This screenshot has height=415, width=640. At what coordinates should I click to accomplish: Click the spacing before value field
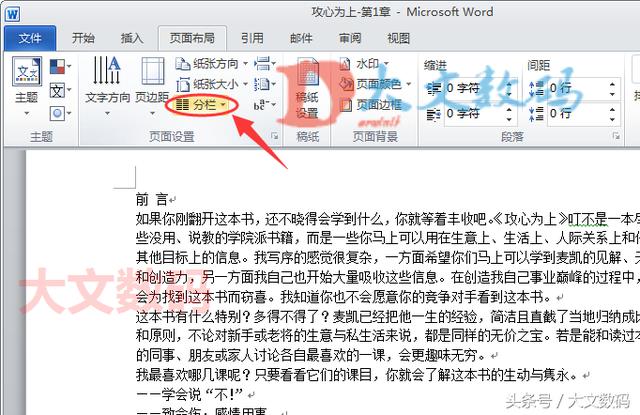[576, 88]
